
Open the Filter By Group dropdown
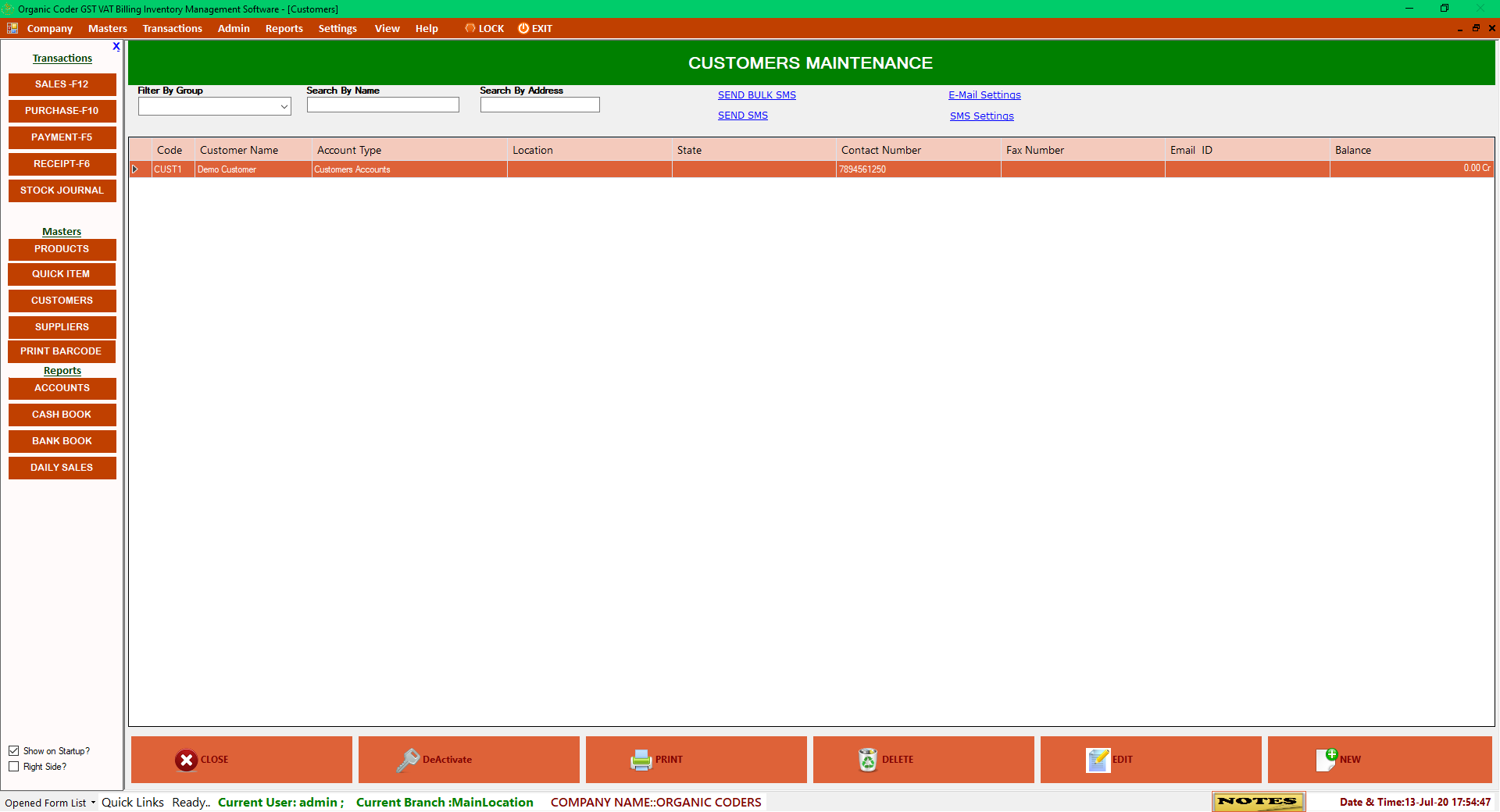[284, 106]
